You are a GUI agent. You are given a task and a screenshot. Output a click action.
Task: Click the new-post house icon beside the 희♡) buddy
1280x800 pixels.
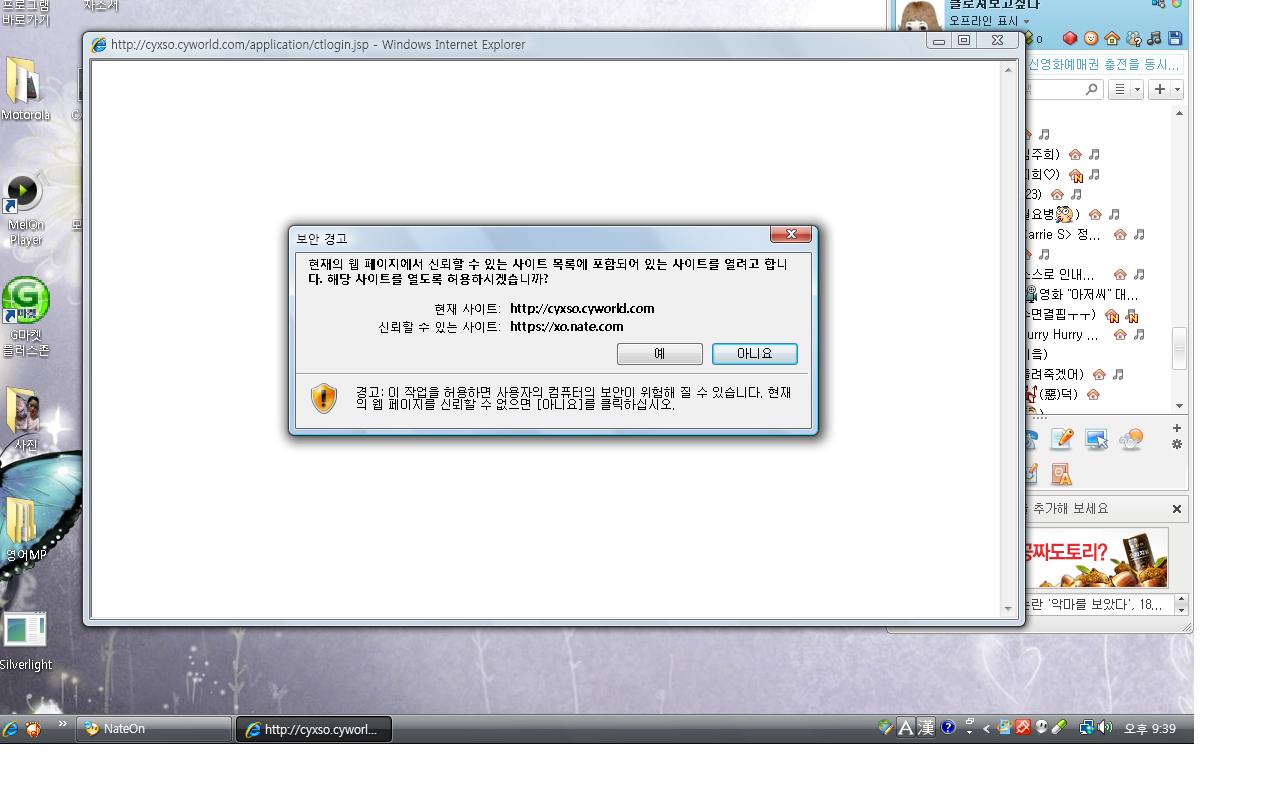click(1075, 175)
